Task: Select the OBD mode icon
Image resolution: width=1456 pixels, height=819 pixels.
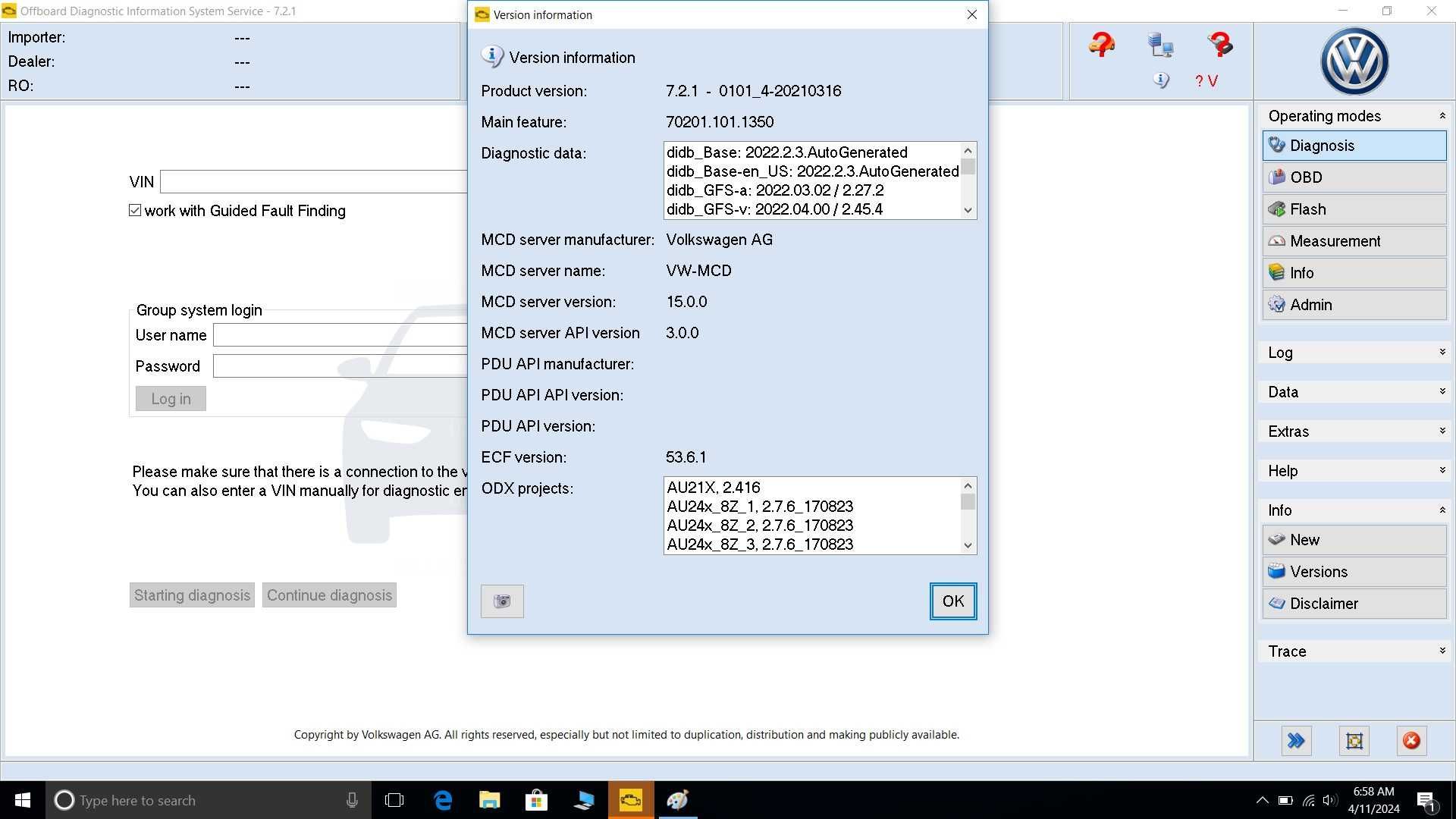Action: coord(1277,177)
